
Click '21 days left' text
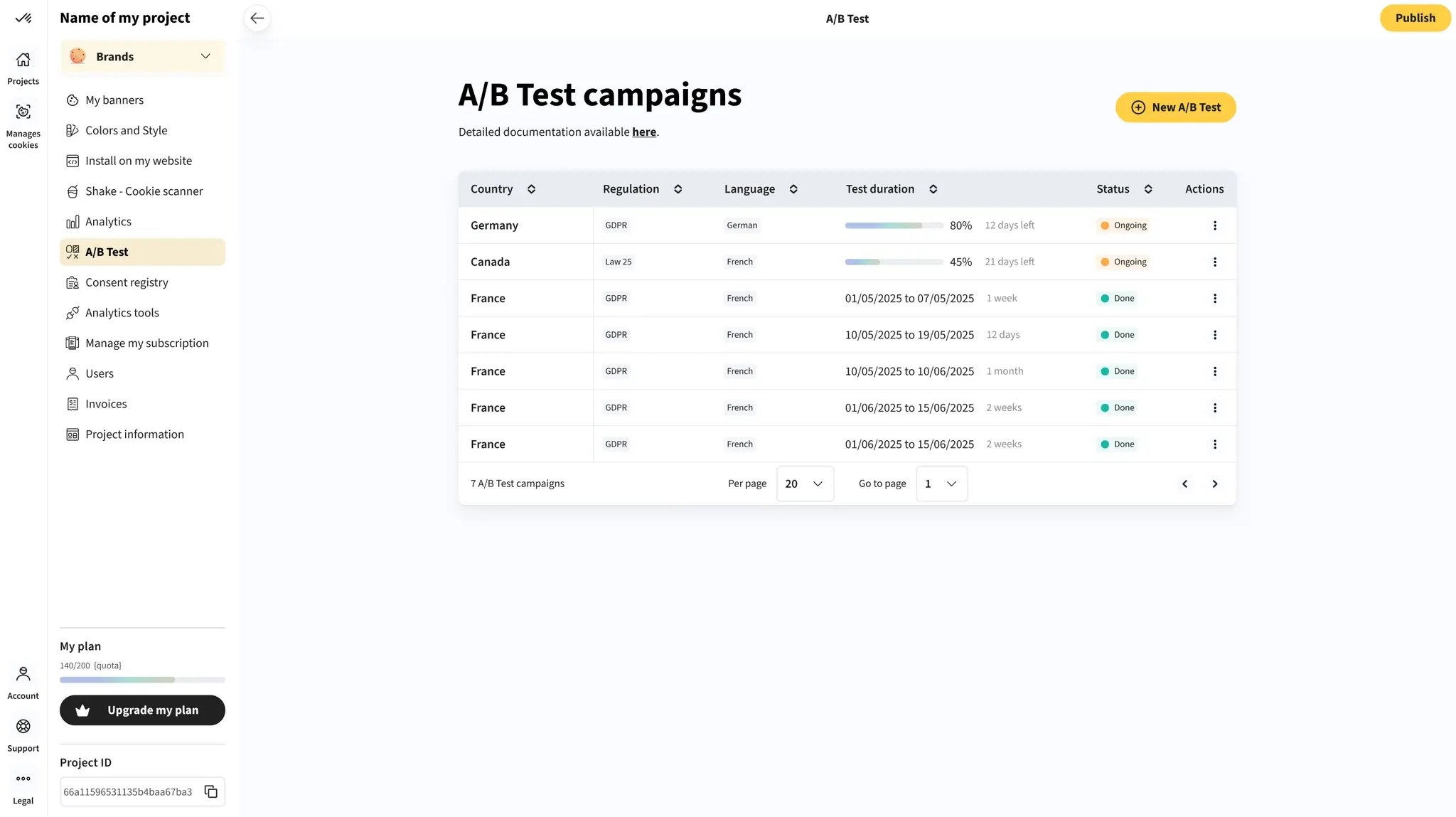[x=1009, y=262]
